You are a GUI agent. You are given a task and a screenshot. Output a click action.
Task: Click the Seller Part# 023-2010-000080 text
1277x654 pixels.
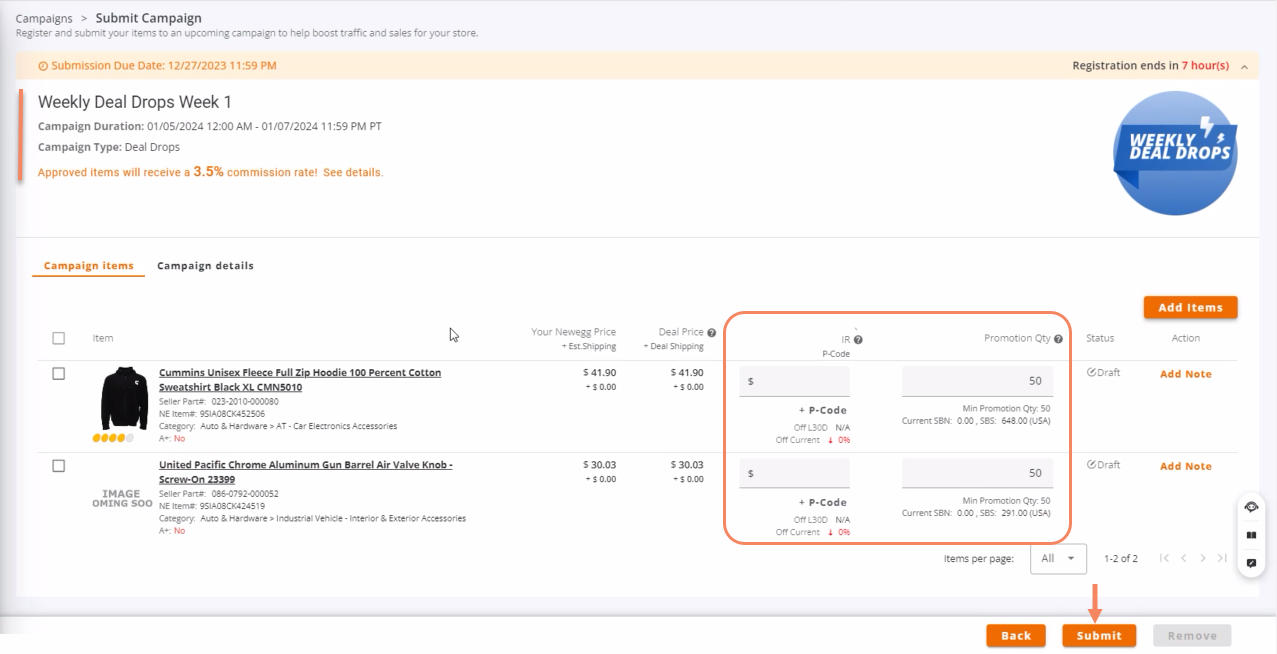point(218,401)
